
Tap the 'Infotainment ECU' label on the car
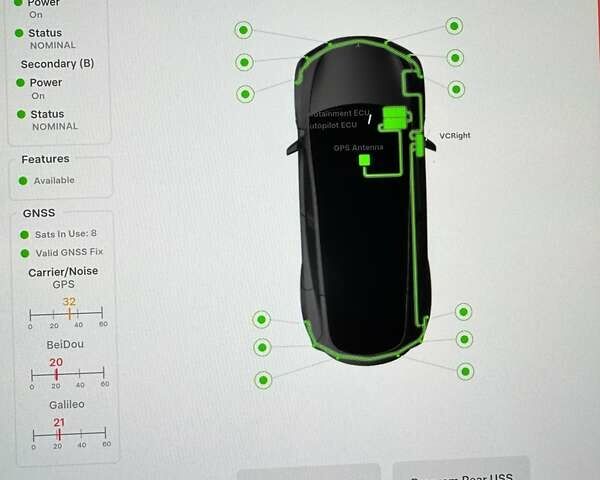click(339, 114)
